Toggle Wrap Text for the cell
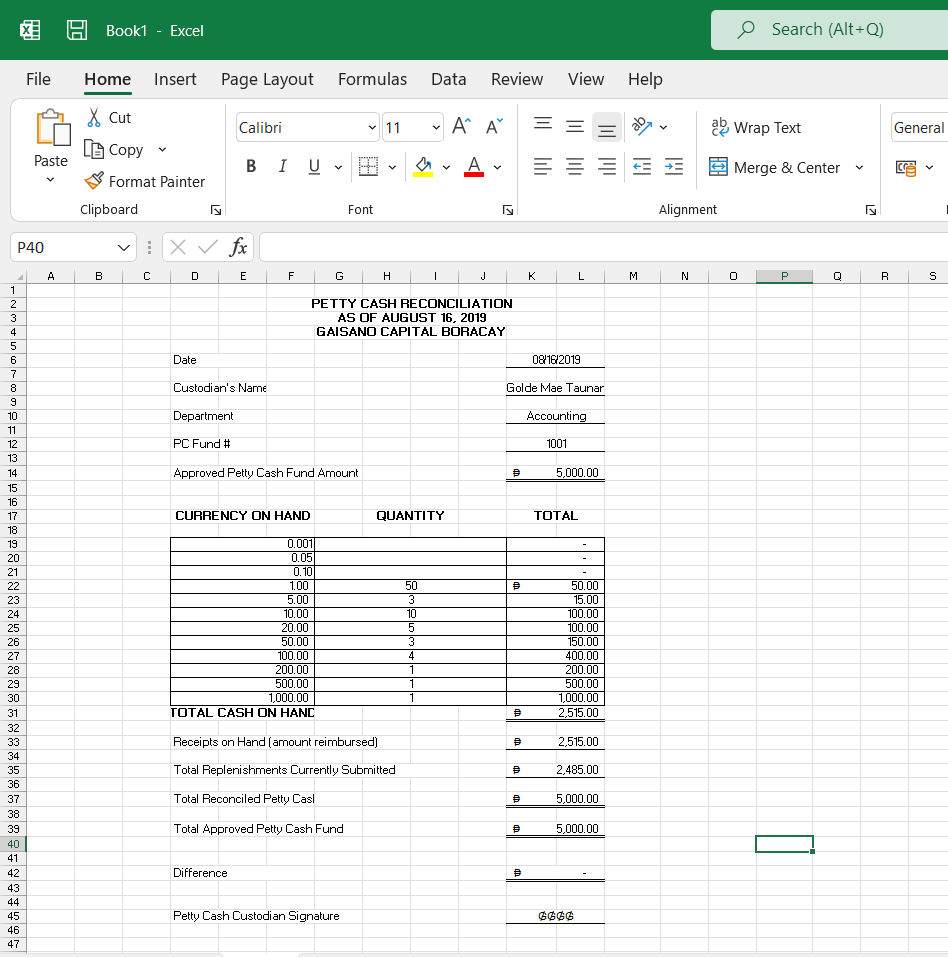This screenshot has width=948, height=957. pos(755,127)
